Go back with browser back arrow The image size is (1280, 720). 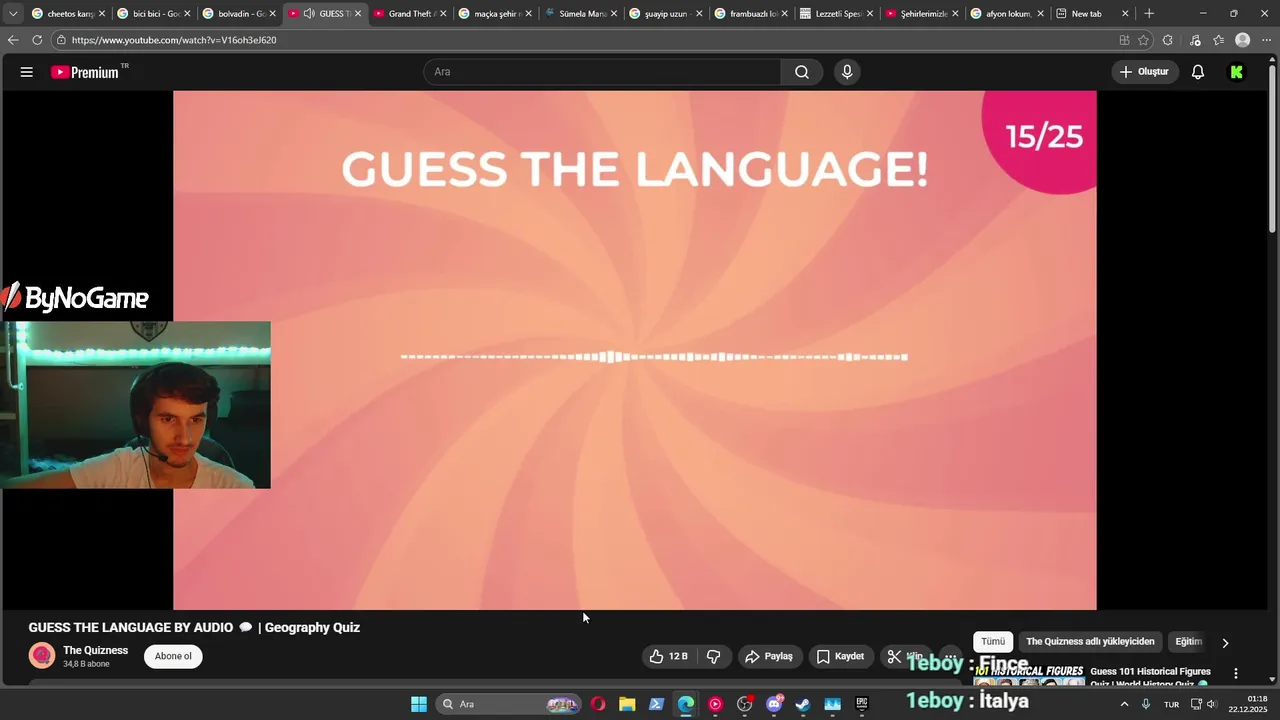(13, 40)
